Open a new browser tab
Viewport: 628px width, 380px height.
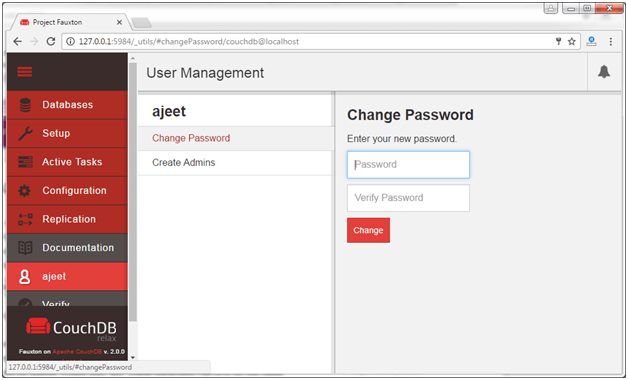coord(141,23)
